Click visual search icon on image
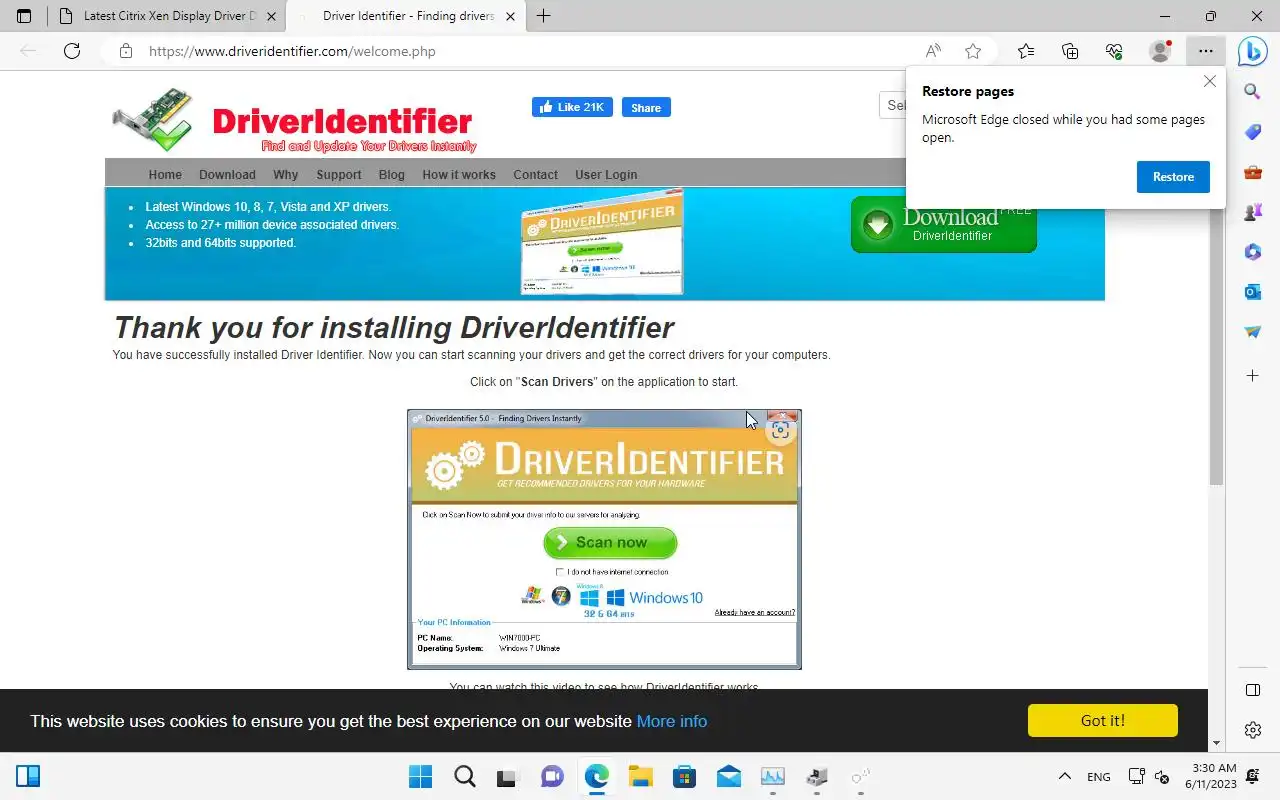Image resolution: width=1280 pixels, height=800 pixels. coord(781,430)
